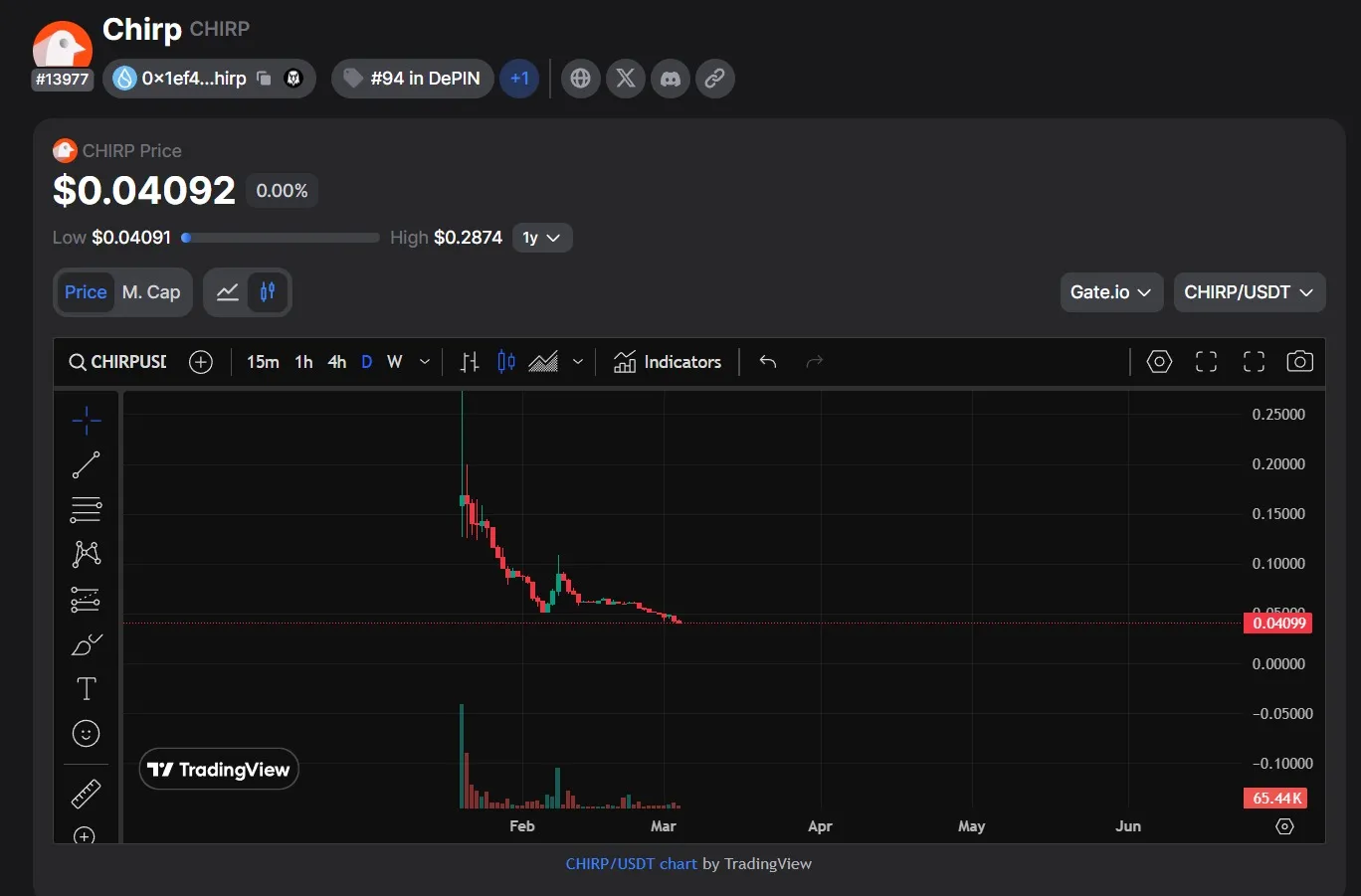Open the Gate.io exchange dropdown

click(1110, 292)
